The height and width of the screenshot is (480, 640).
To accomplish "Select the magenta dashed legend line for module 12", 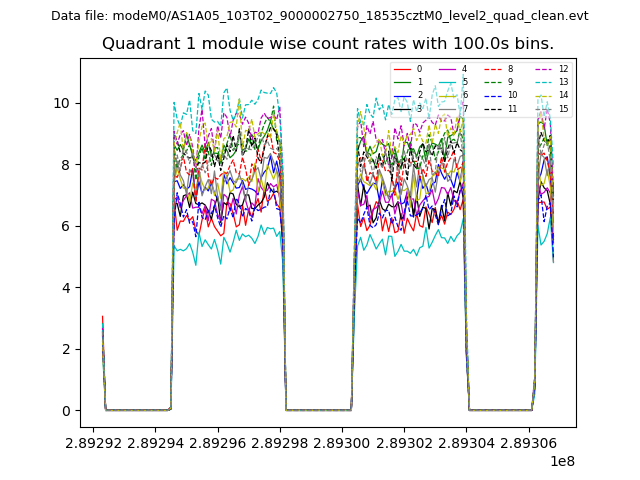I will [543, 69].
